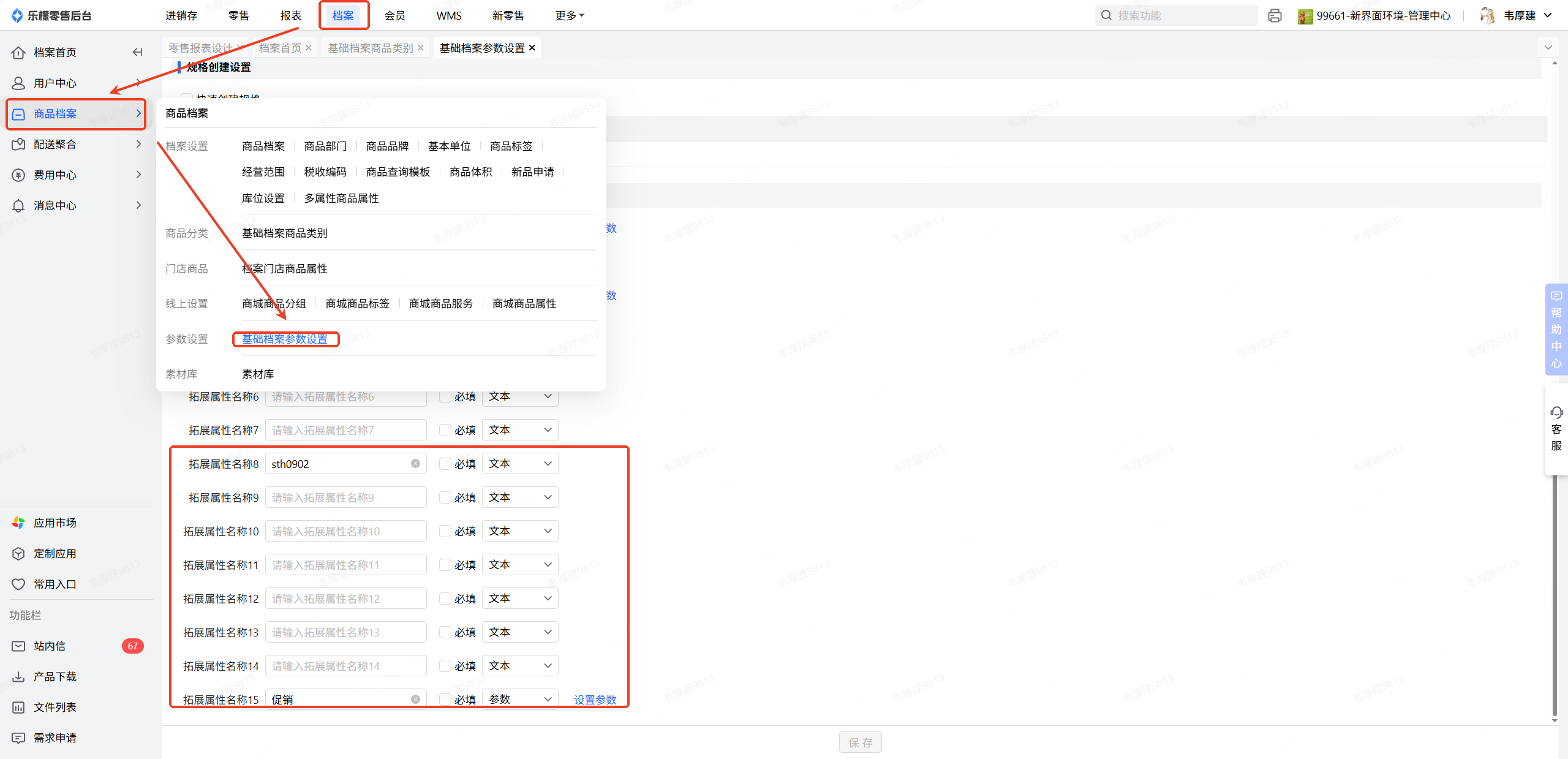
Task: Clear the sth0902 field with its X icon
Action: tap(415, 464)
